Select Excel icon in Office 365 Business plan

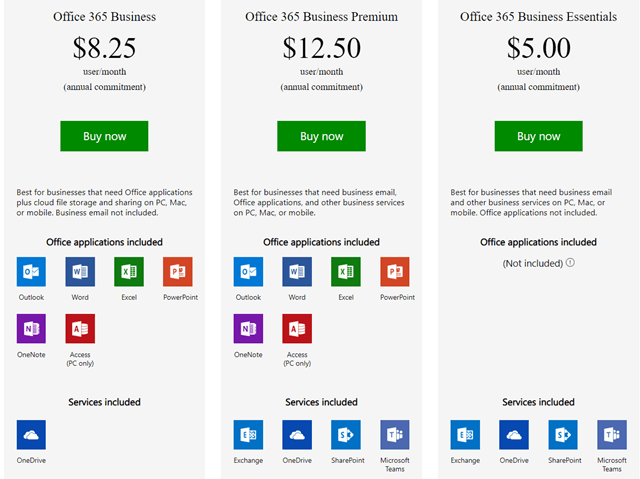(x=129, y=271)
